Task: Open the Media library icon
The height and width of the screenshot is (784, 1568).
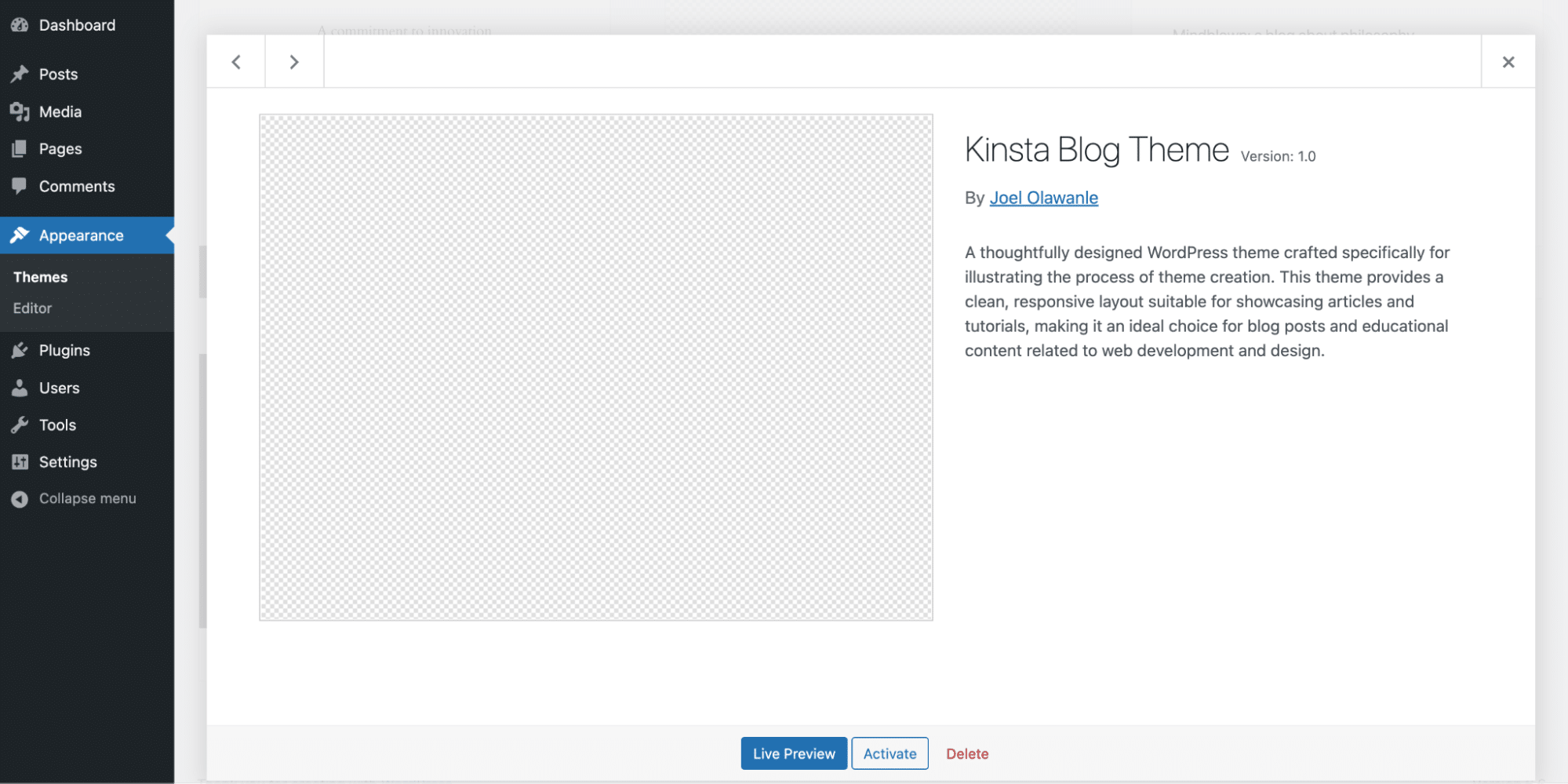Action: [20, 111]
